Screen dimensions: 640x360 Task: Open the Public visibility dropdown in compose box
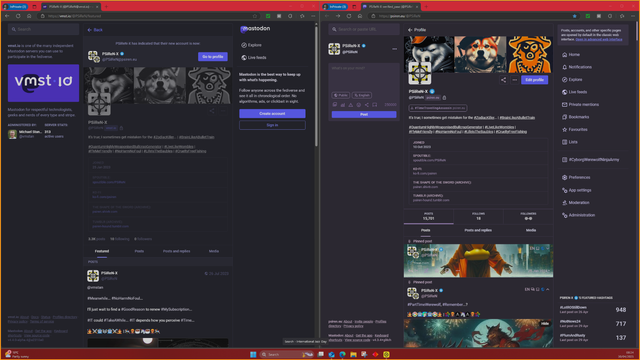click(x=341, y=95)
